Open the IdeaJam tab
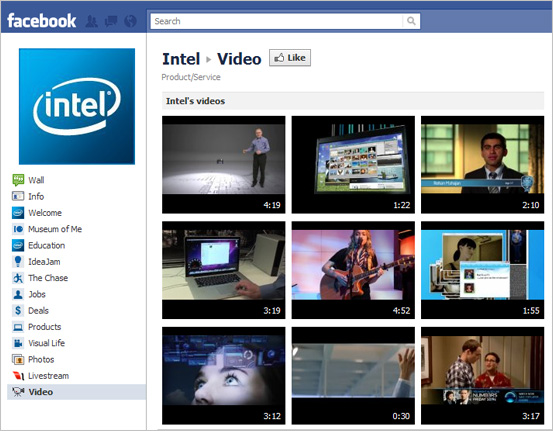The height and width of the screenshot is (431, 553). coord(44,261)
